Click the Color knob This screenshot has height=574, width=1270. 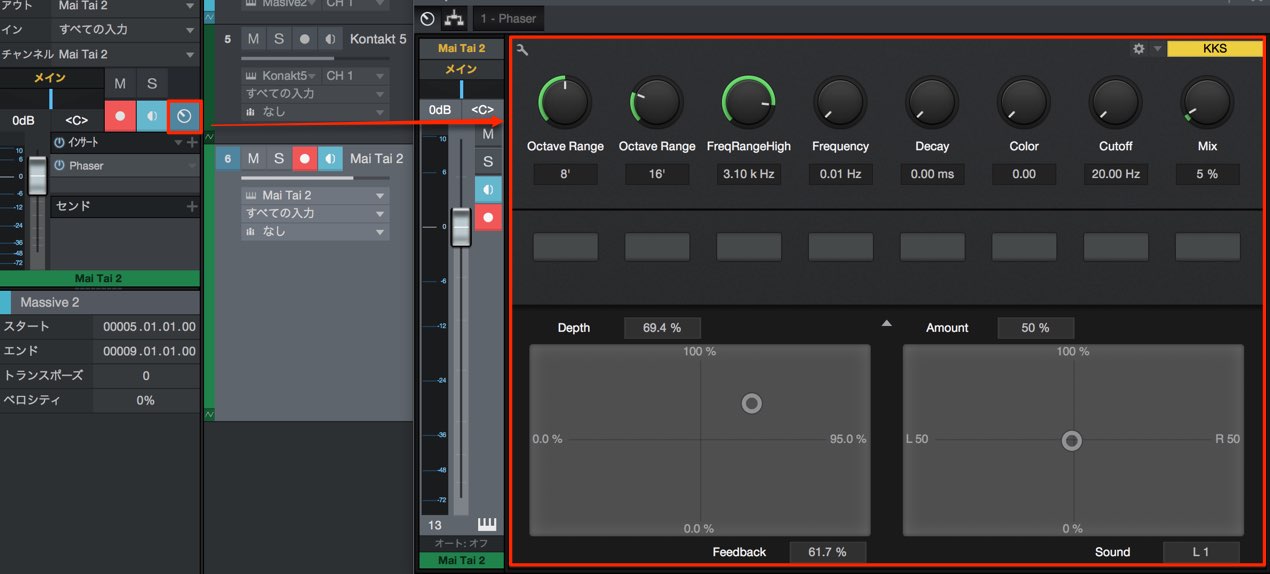(1024, 102)
